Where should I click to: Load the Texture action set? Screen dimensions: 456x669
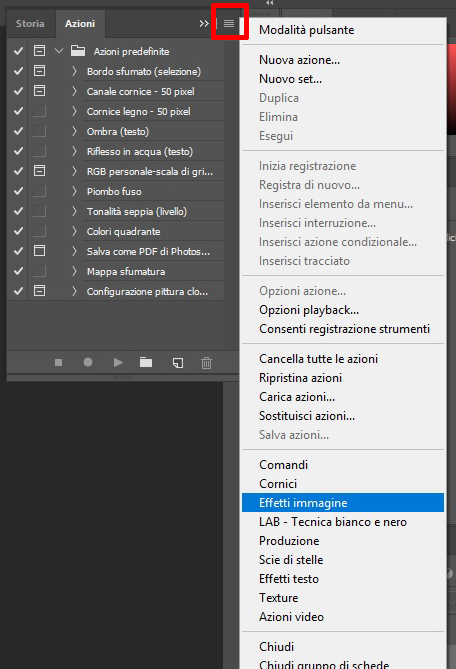pos(343,598)
